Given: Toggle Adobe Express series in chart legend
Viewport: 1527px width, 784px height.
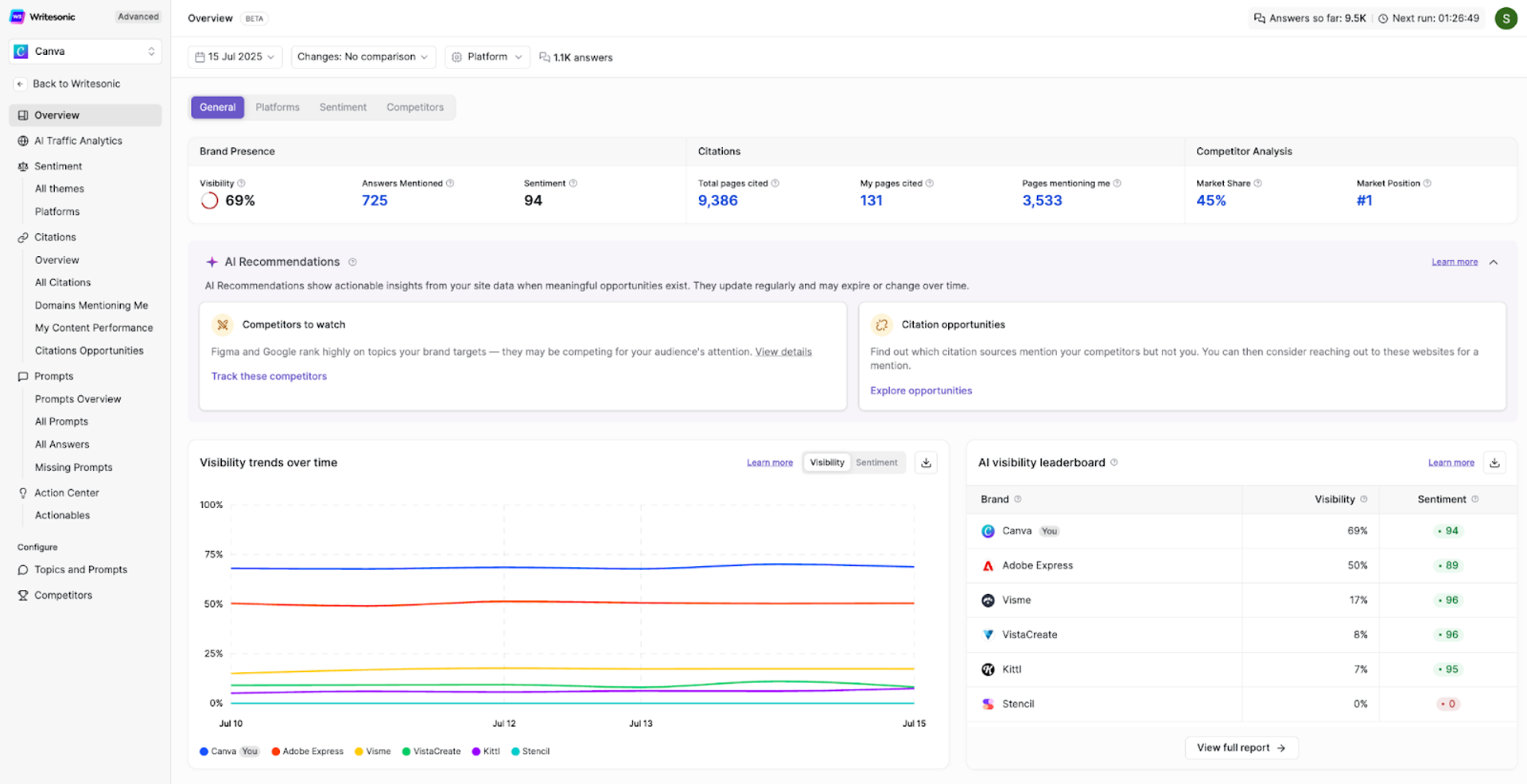Looking at the screenshot, I should click(x=308, y=751).
